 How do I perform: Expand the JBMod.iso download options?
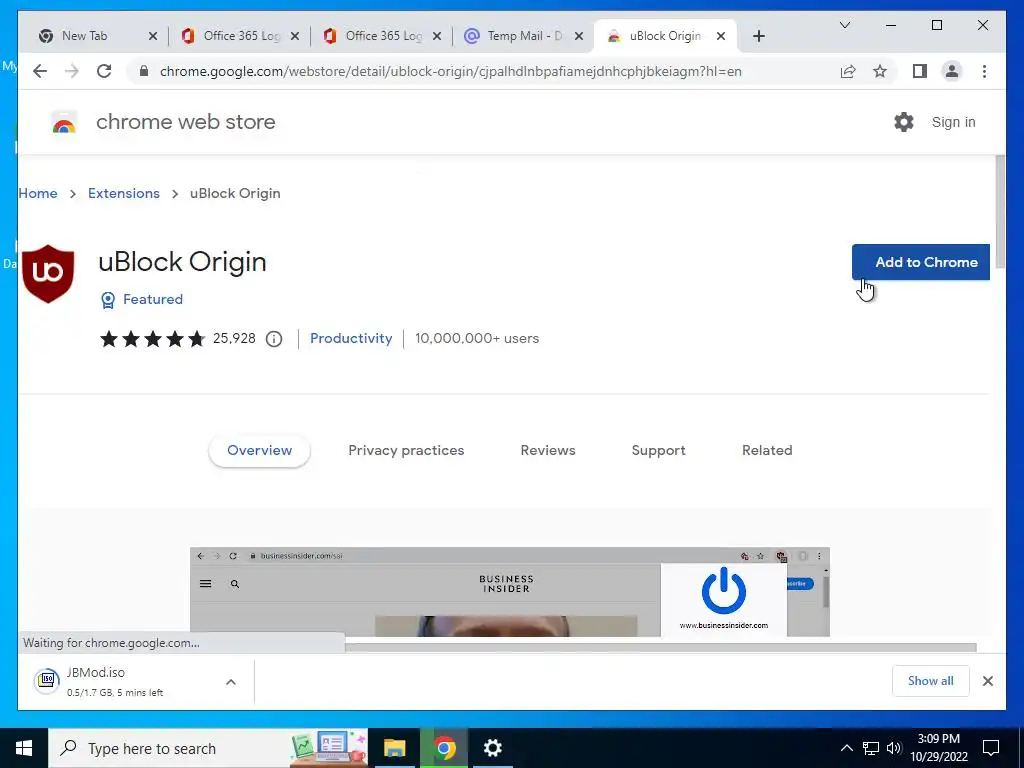231,681
